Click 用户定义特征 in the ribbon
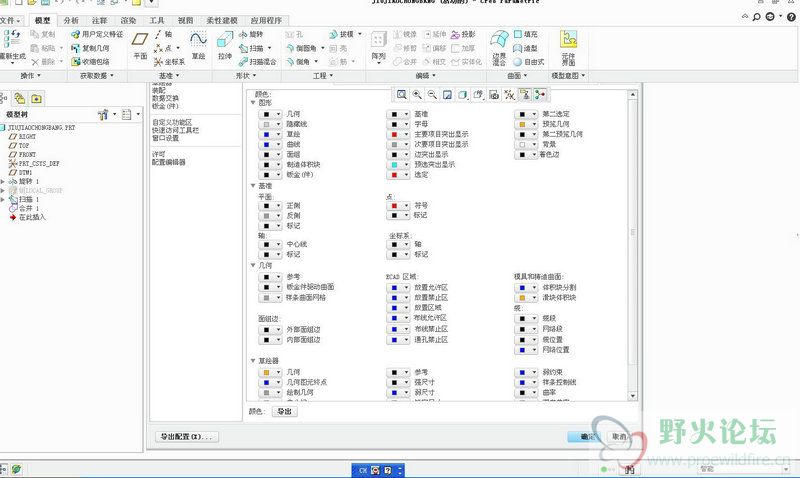This screenshot has width=800, height=478. click(x=97, y=34)
